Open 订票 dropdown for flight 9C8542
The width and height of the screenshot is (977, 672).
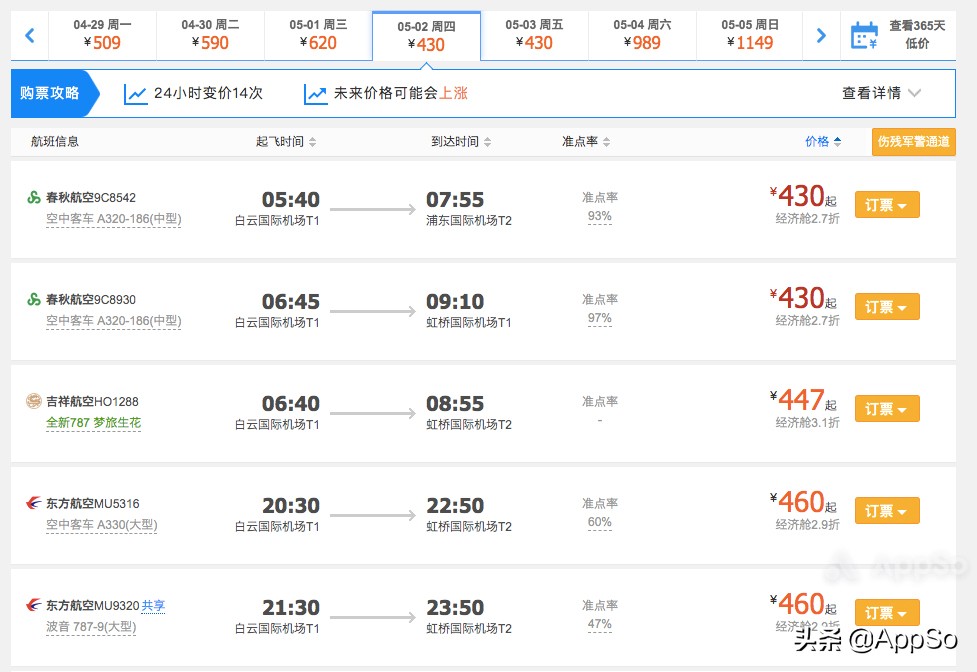(x=886, y=205)
